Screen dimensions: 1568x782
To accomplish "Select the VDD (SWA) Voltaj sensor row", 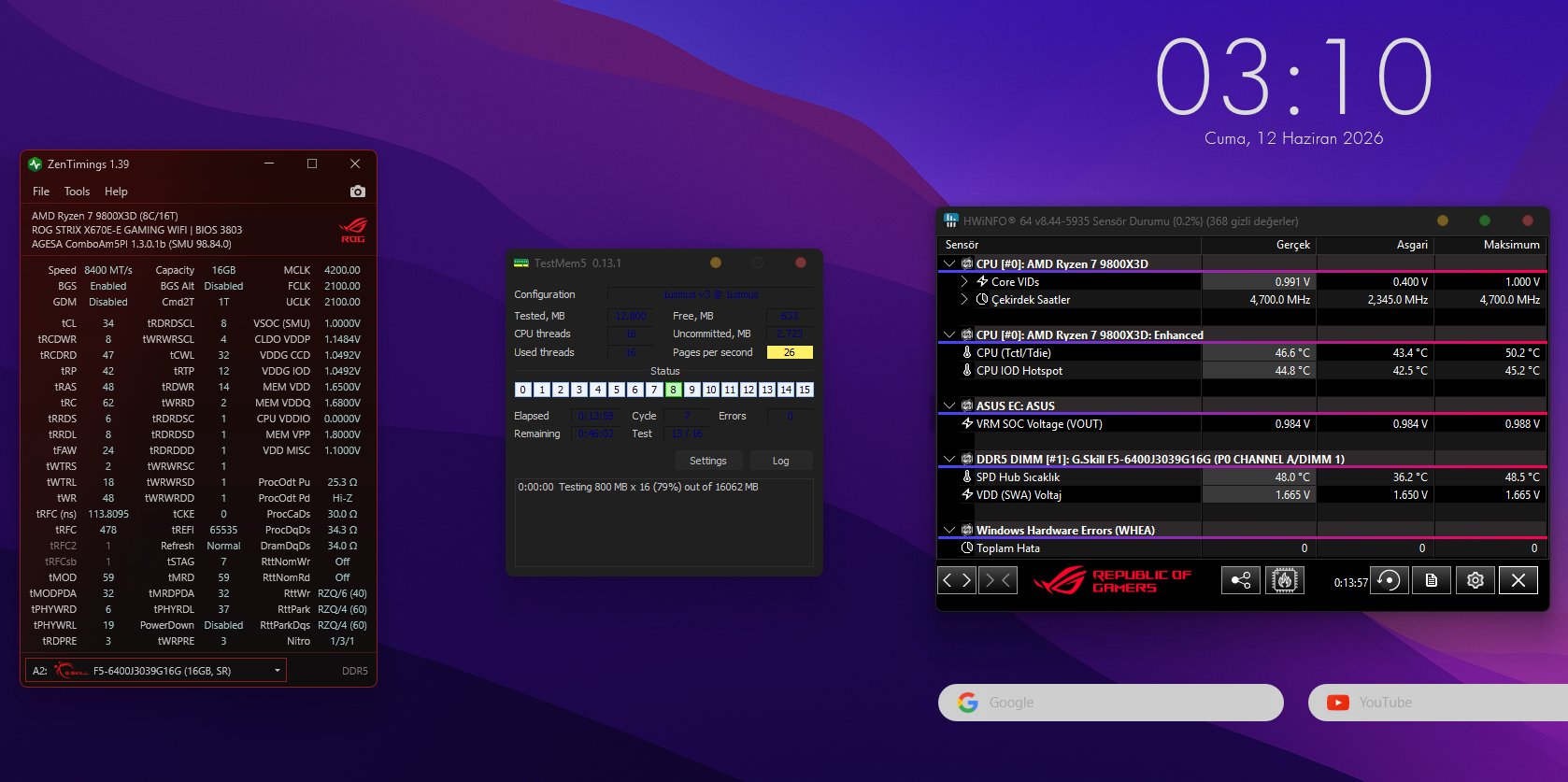I will pos(1242,494).
